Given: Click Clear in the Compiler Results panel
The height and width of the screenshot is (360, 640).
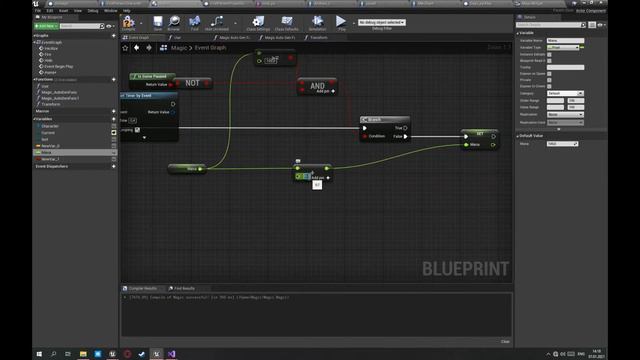Looking at the screenshot, I should click(505, 342).
